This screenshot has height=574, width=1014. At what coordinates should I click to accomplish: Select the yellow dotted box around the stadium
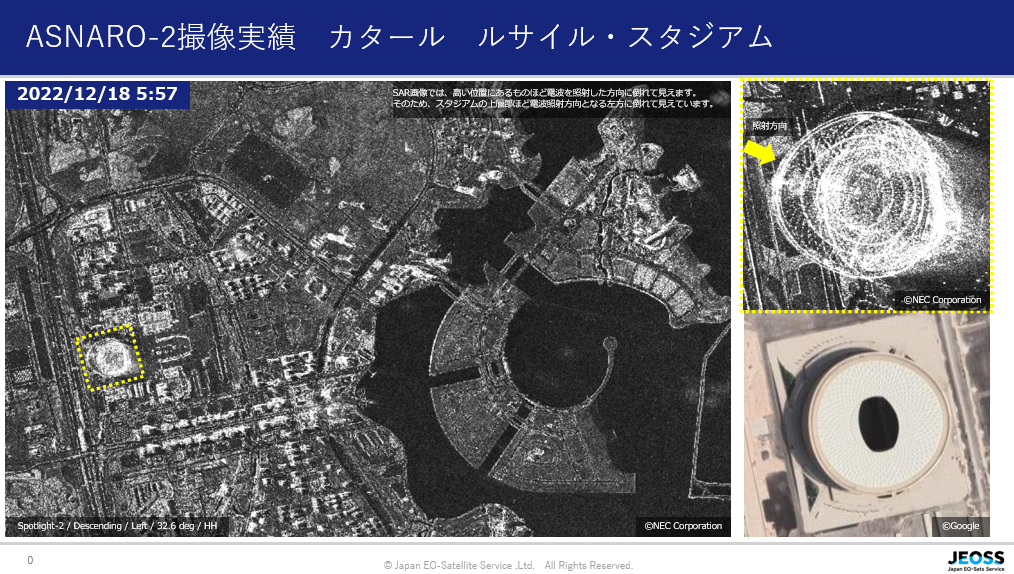pyautogui.click(x=110, y=357)
